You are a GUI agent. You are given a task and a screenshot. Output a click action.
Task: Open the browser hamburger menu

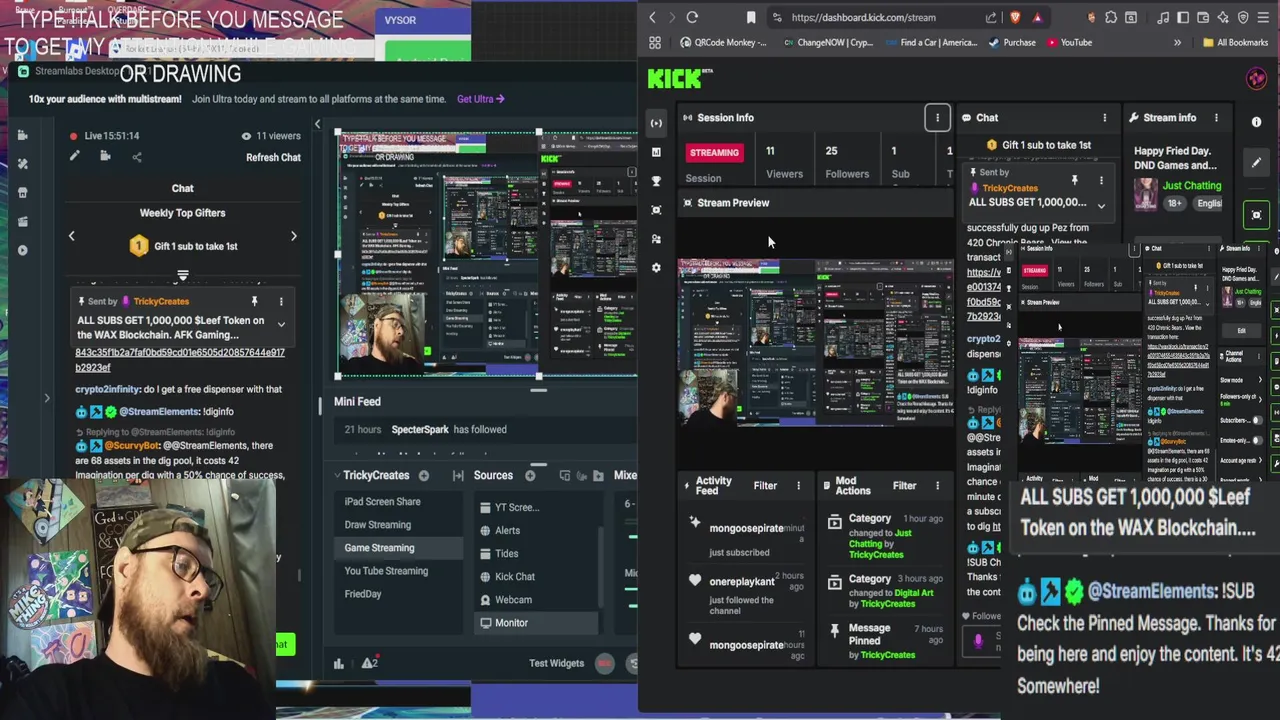pyautogui.click(x=1265, y=17)
